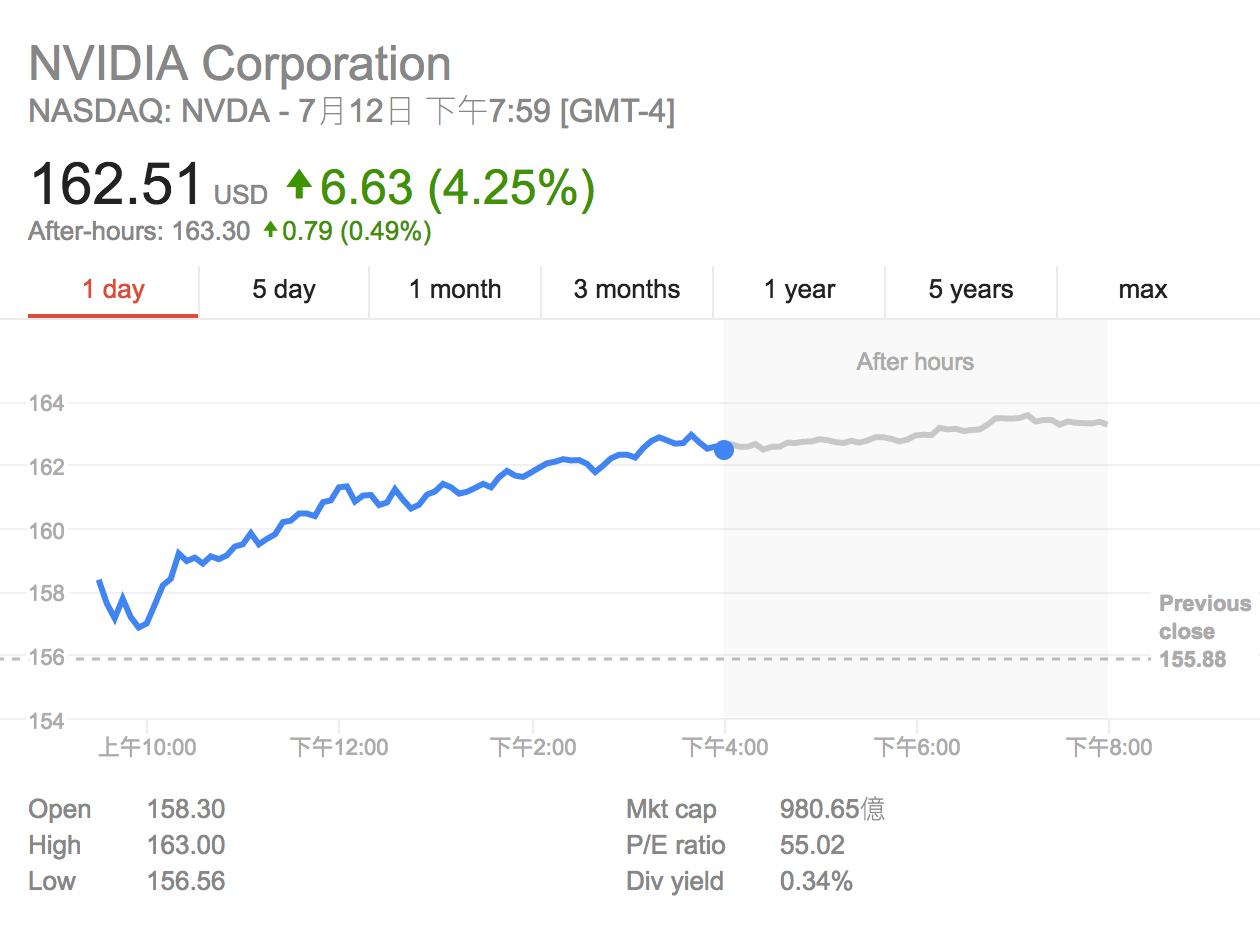Click the large green up arrow beside 6.63
This screenshot has width=1260, height=946.
coord(299,185)
